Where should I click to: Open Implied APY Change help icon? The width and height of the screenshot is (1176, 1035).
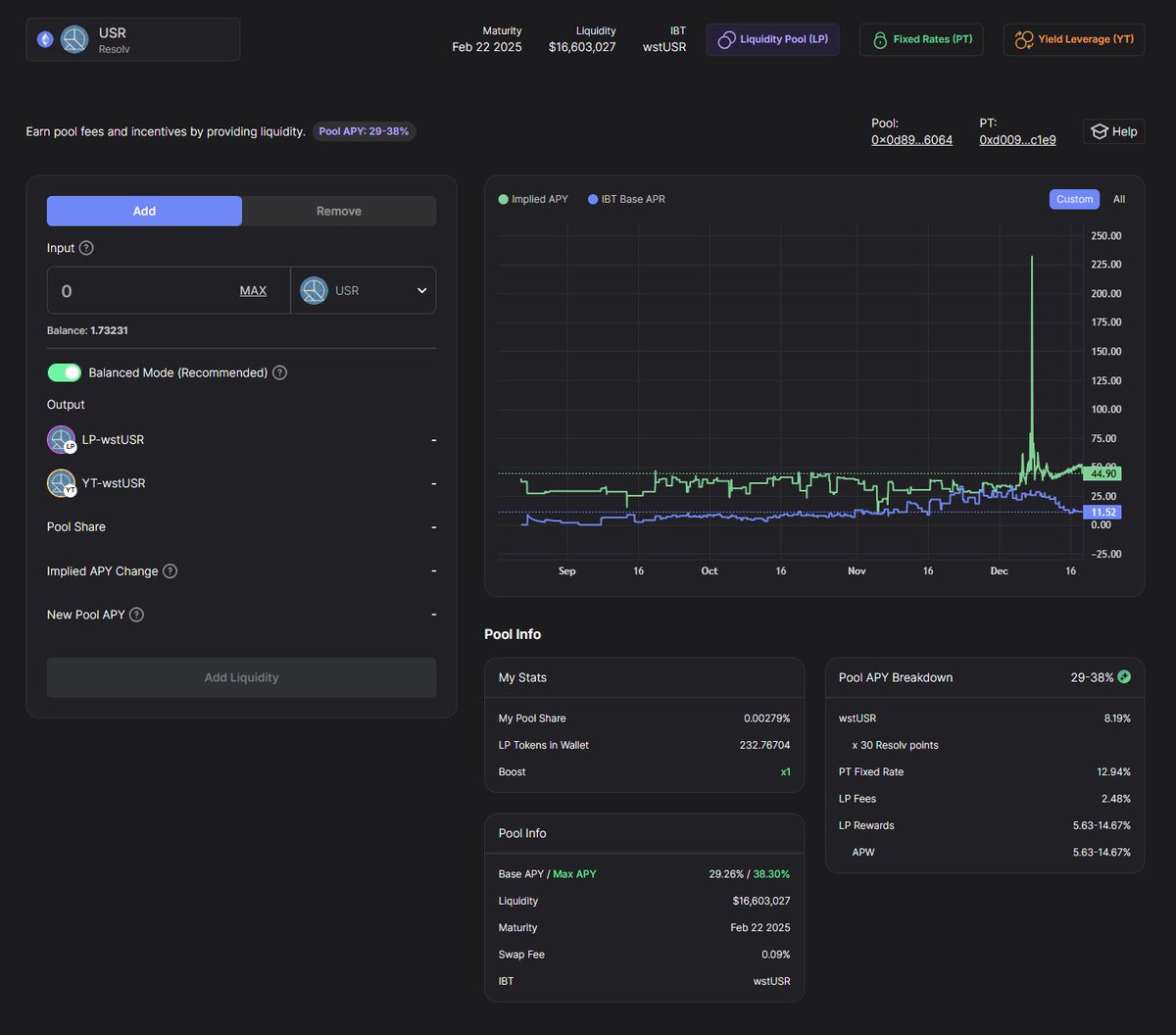[x=171, y=570]
